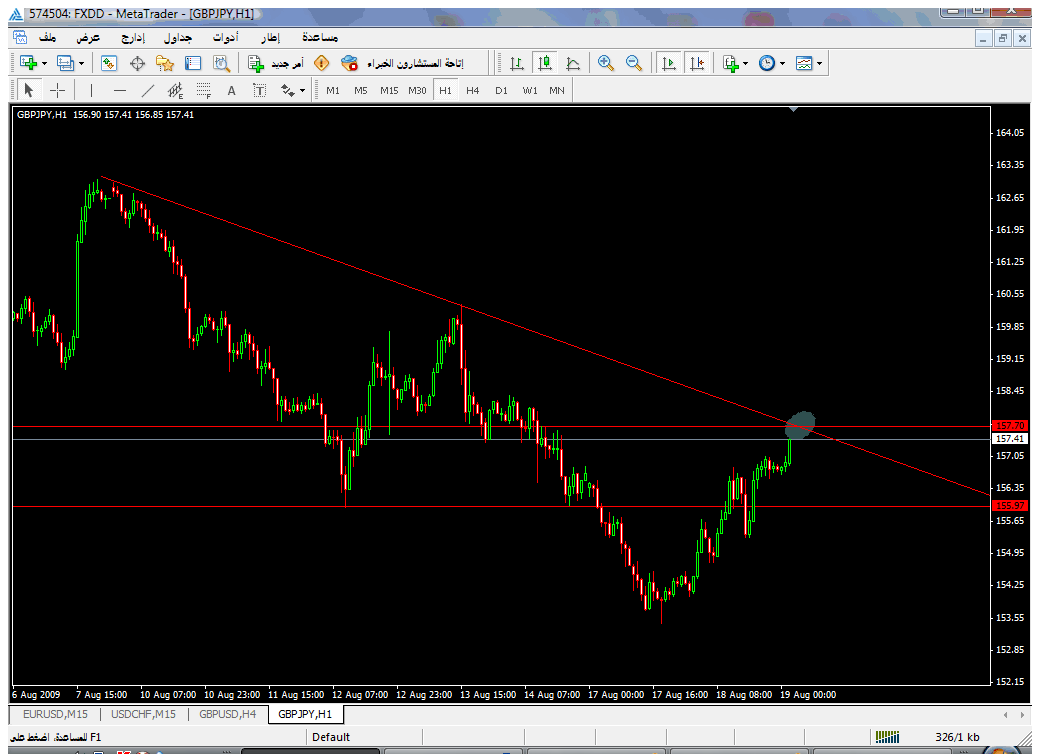Click the Zoom In magnifier icon
The width and height of the screenshot is (1040, 754).
[x=605, y=63]
